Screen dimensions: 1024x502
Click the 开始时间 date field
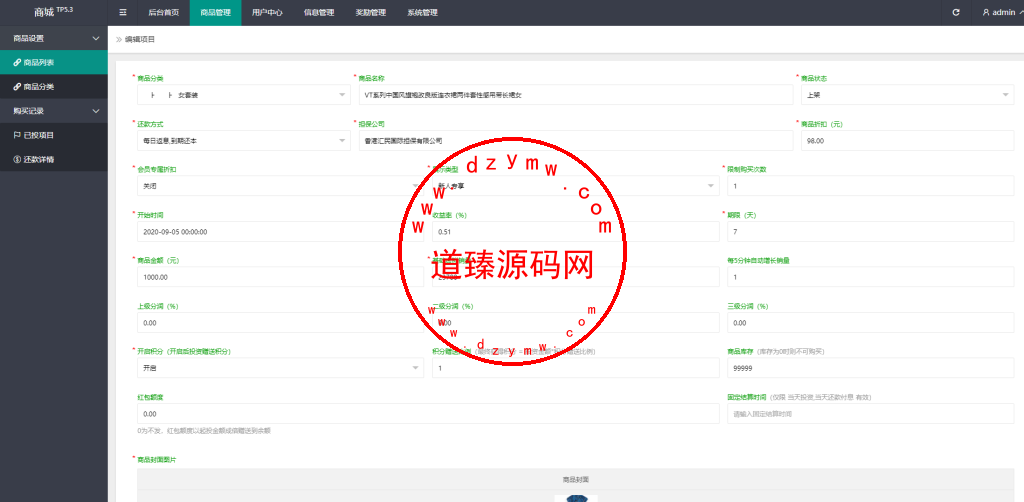280,232
